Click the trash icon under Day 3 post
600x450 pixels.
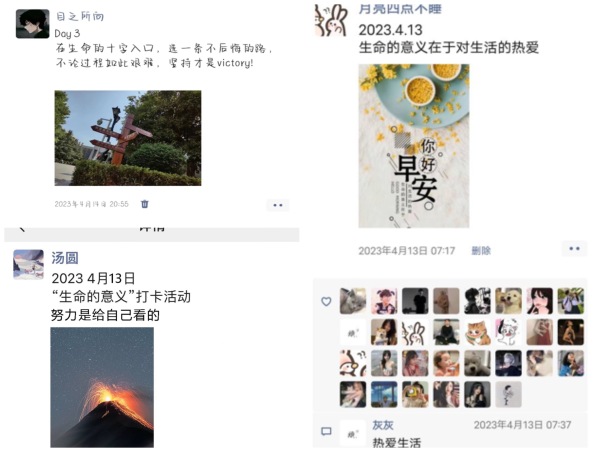click(145, 204)
